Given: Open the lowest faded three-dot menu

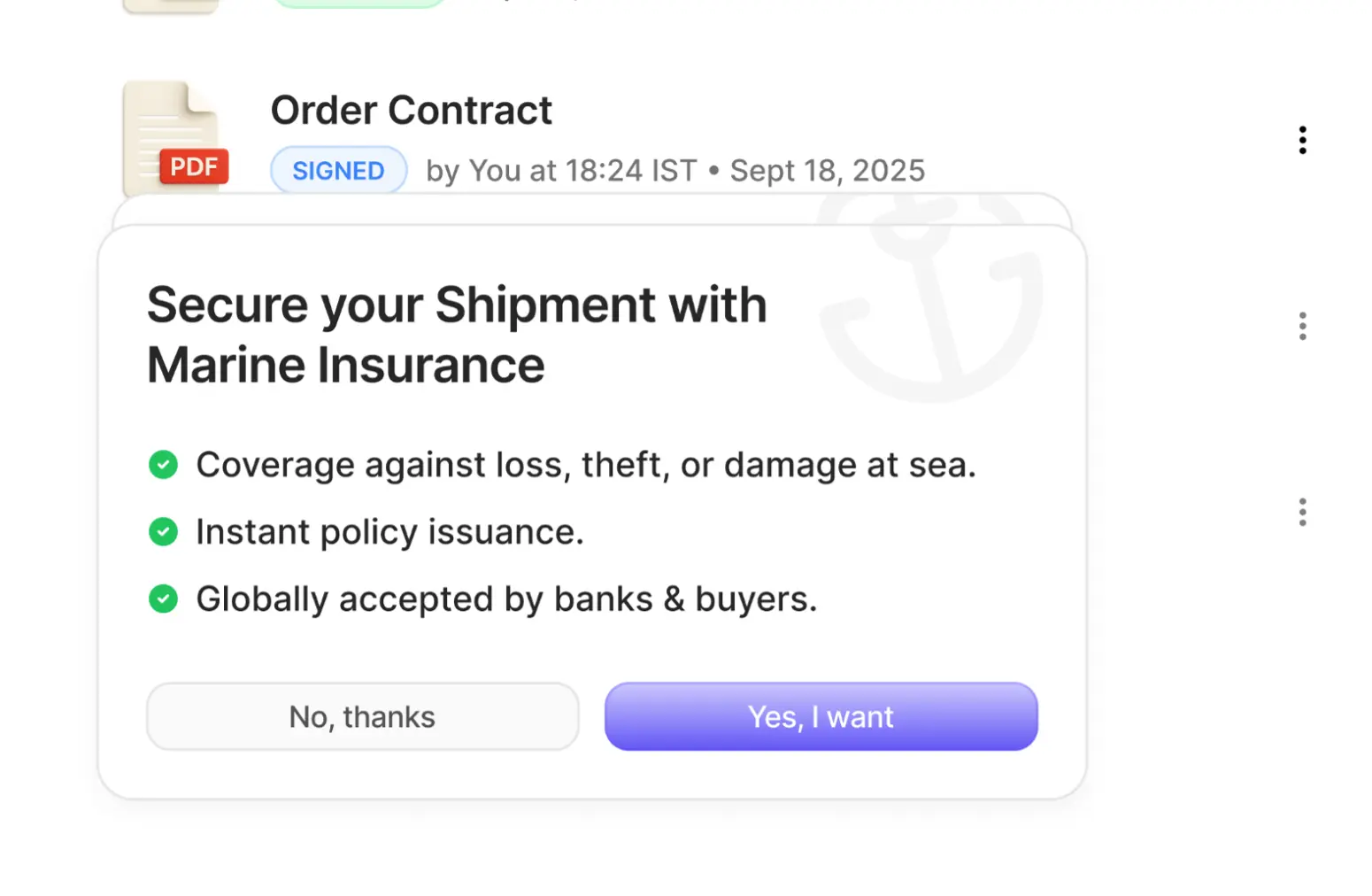Looking at the screenshot, I should (1302, 512).
